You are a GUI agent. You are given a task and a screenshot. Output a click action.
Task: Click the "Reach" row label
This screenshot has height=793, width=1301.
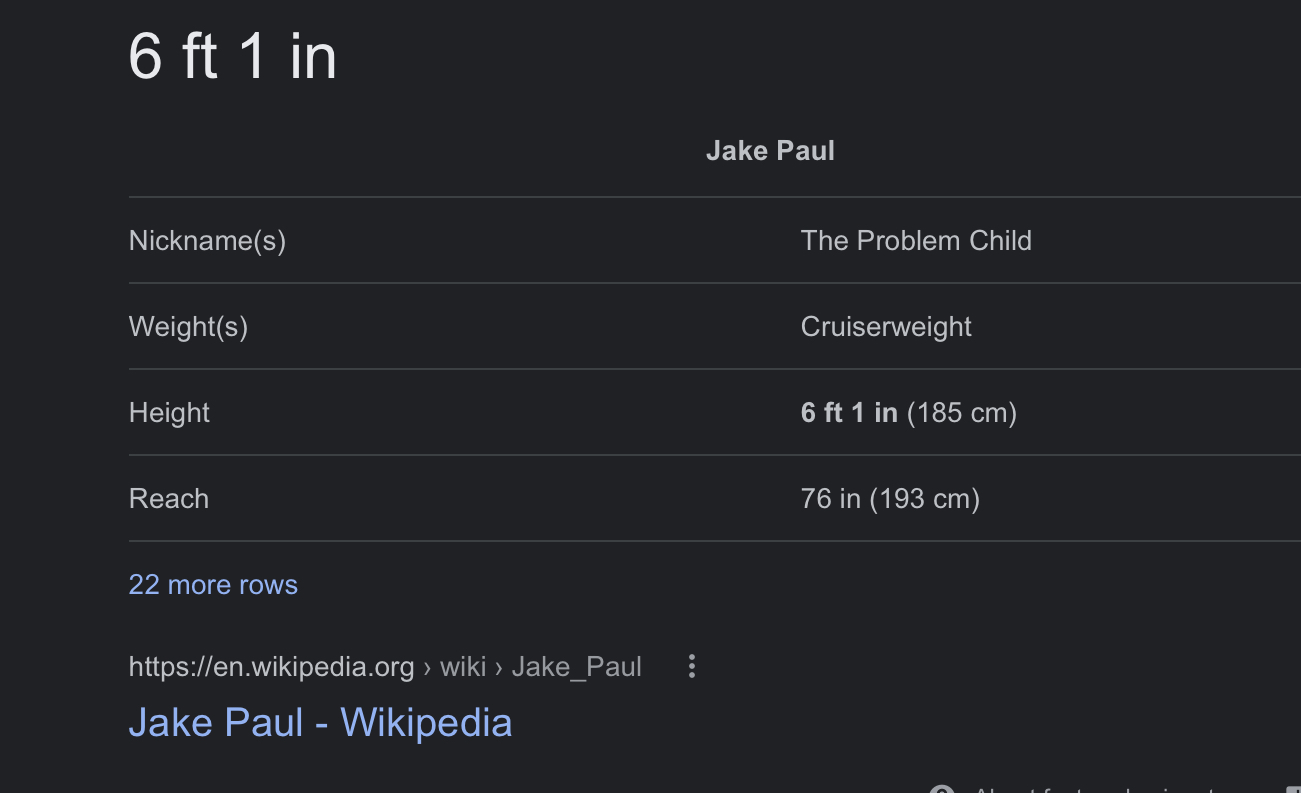(x=169, y=499)
